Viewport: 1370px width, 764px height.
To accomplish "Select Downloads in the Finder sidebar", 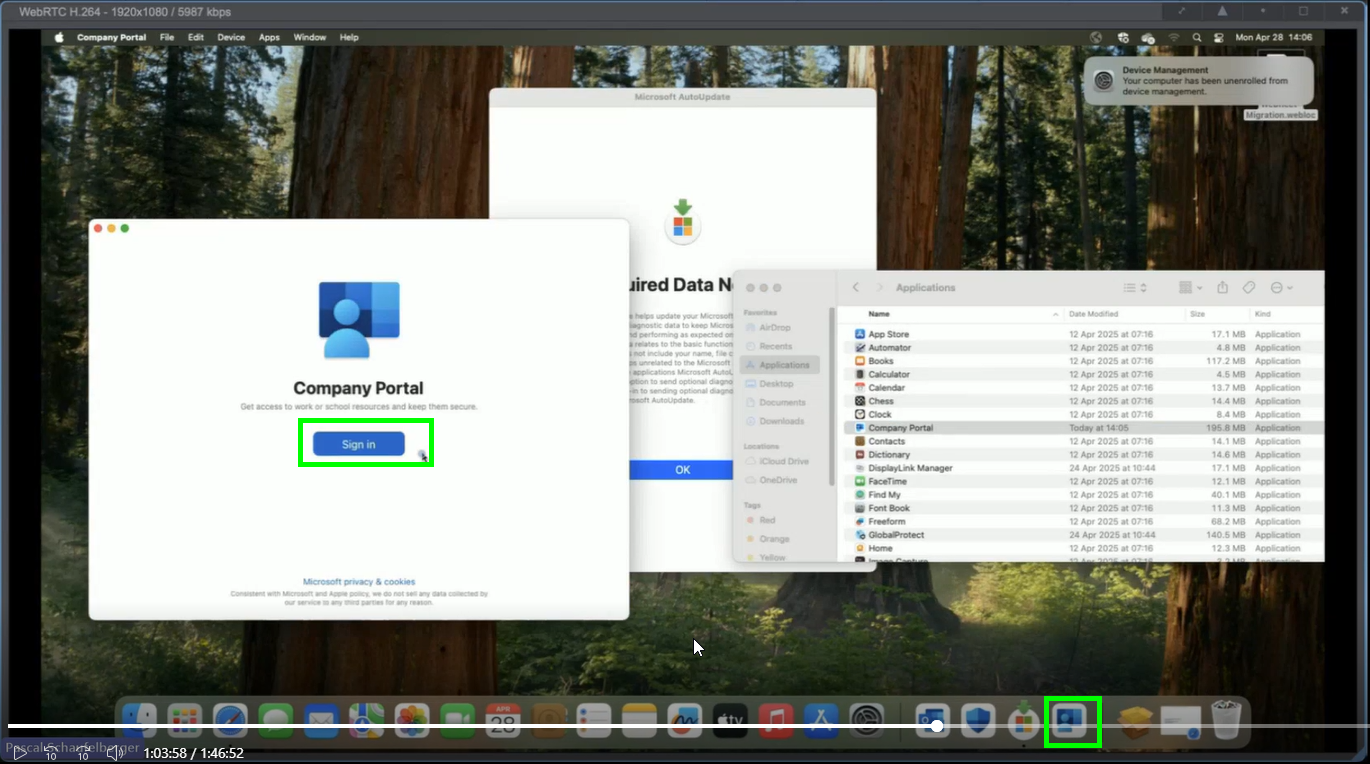I will coord(781,421).
